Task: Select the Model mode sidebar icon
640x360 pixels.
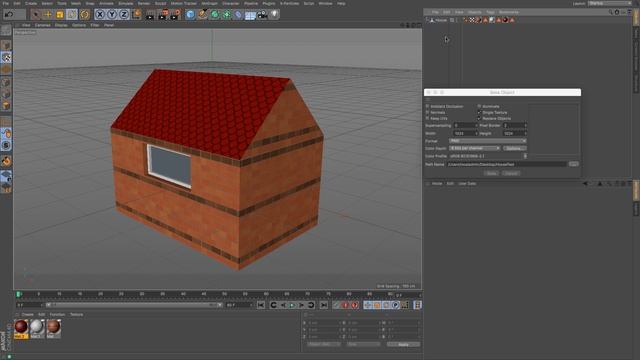Action: point(6,45)
